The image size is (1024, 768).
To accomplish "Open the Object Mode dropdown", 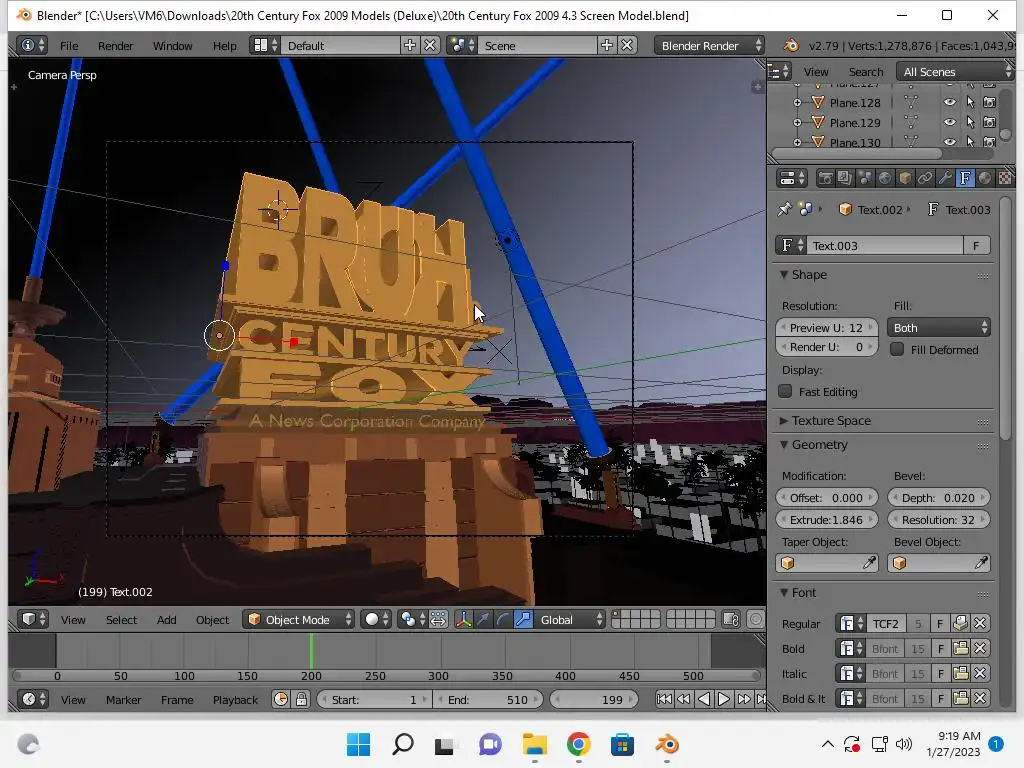I will tap(298, 620).
